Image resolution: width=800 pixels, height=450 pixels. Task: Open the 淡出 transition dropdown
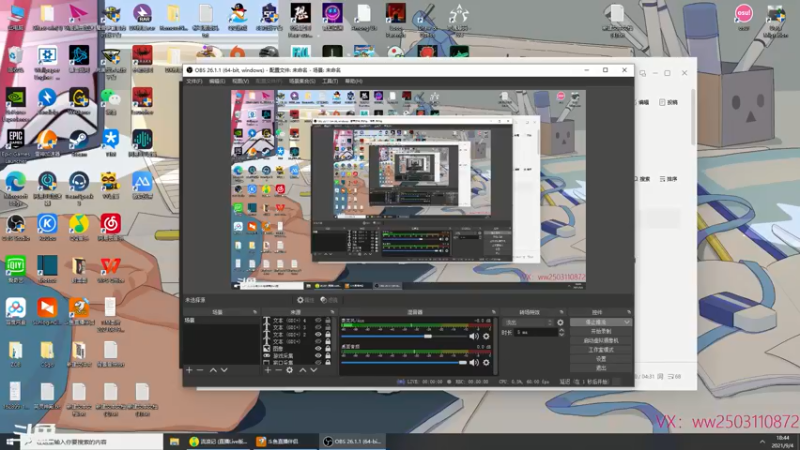tap(528, 322)
